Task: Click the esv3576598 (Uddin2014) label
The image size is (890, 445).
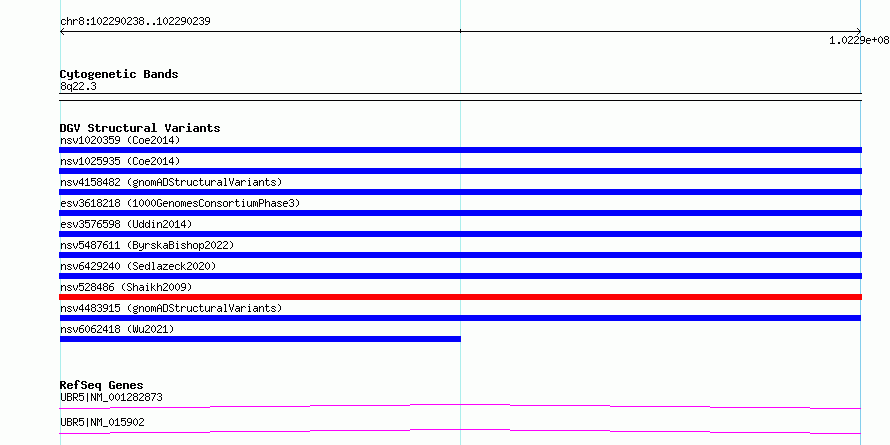Action: 126,224
